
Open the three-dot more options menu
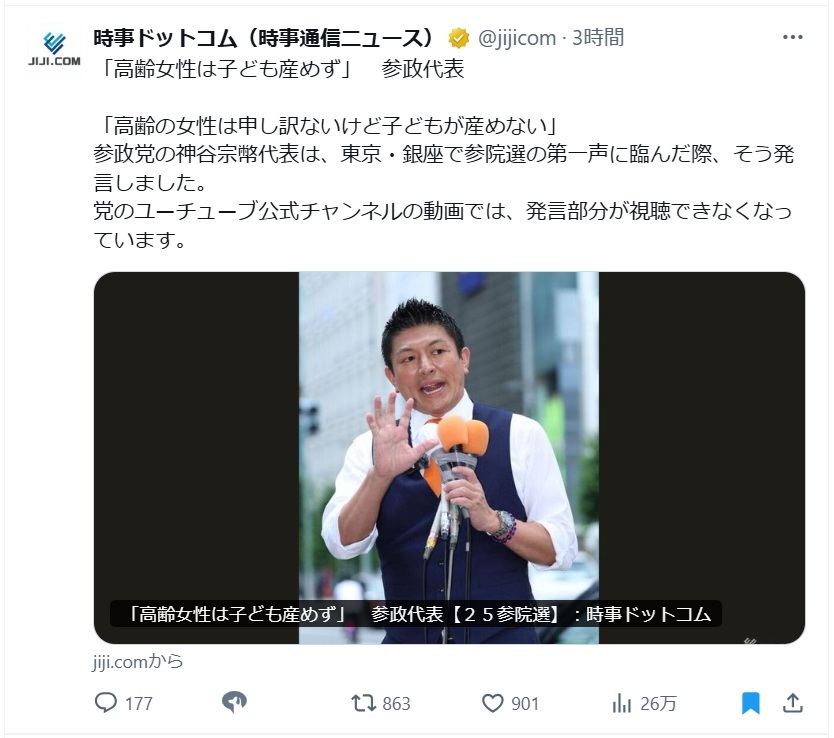[793, 37]
